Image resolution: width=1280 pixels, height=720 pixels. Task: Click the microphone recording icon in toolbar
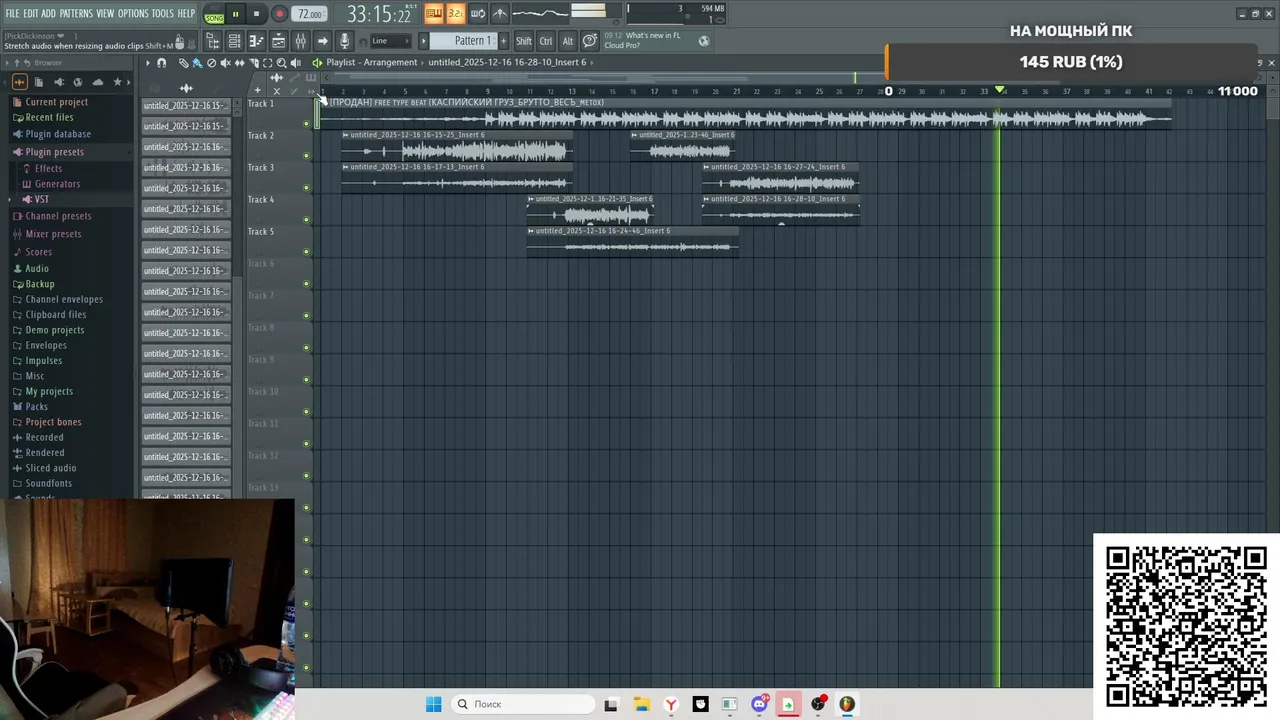[x=345, y=41]
